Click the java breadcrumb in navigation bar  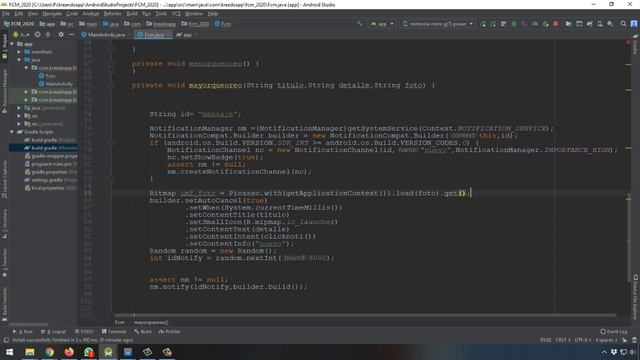point(111,24)
